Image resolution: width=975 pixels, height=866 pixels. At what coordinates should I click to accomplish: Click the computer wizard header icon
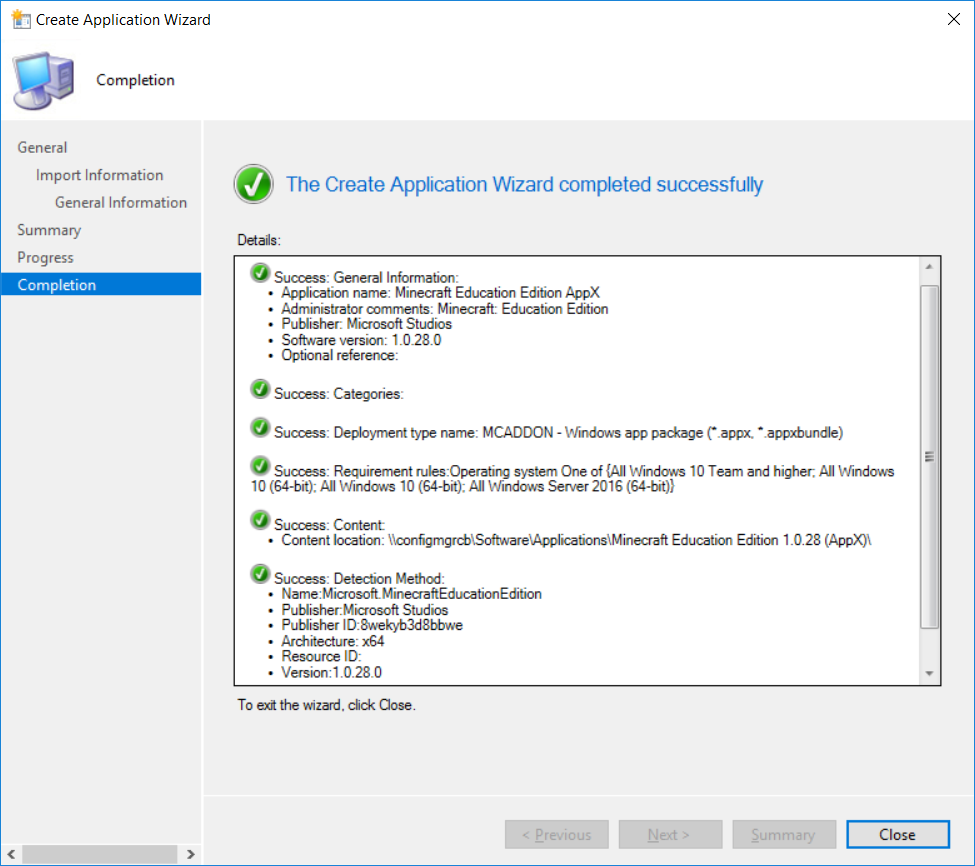(x=44, y=81)
